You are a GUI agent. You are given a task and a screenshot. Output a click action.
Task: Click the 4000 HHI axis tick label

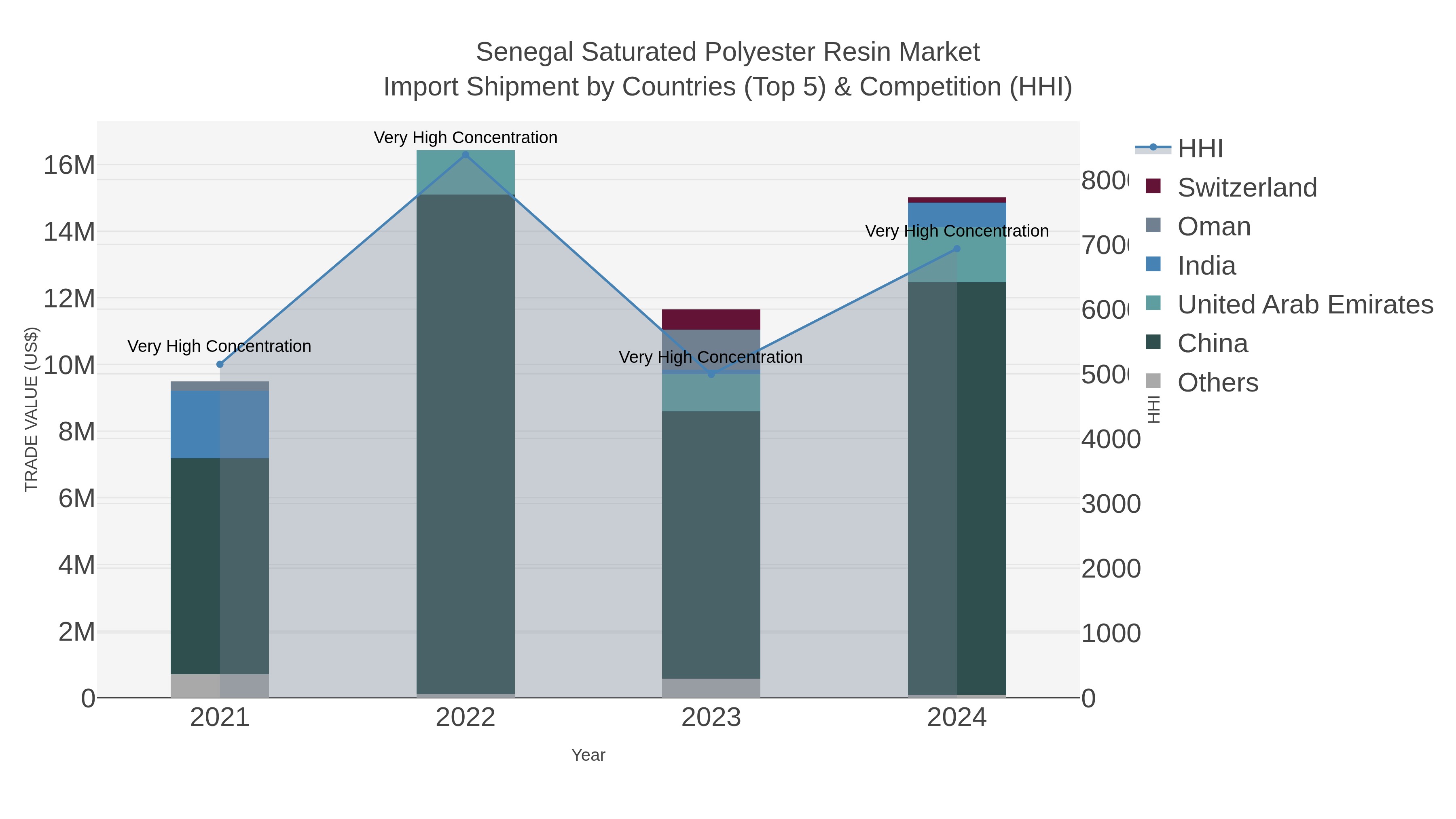pos(1111,440)
